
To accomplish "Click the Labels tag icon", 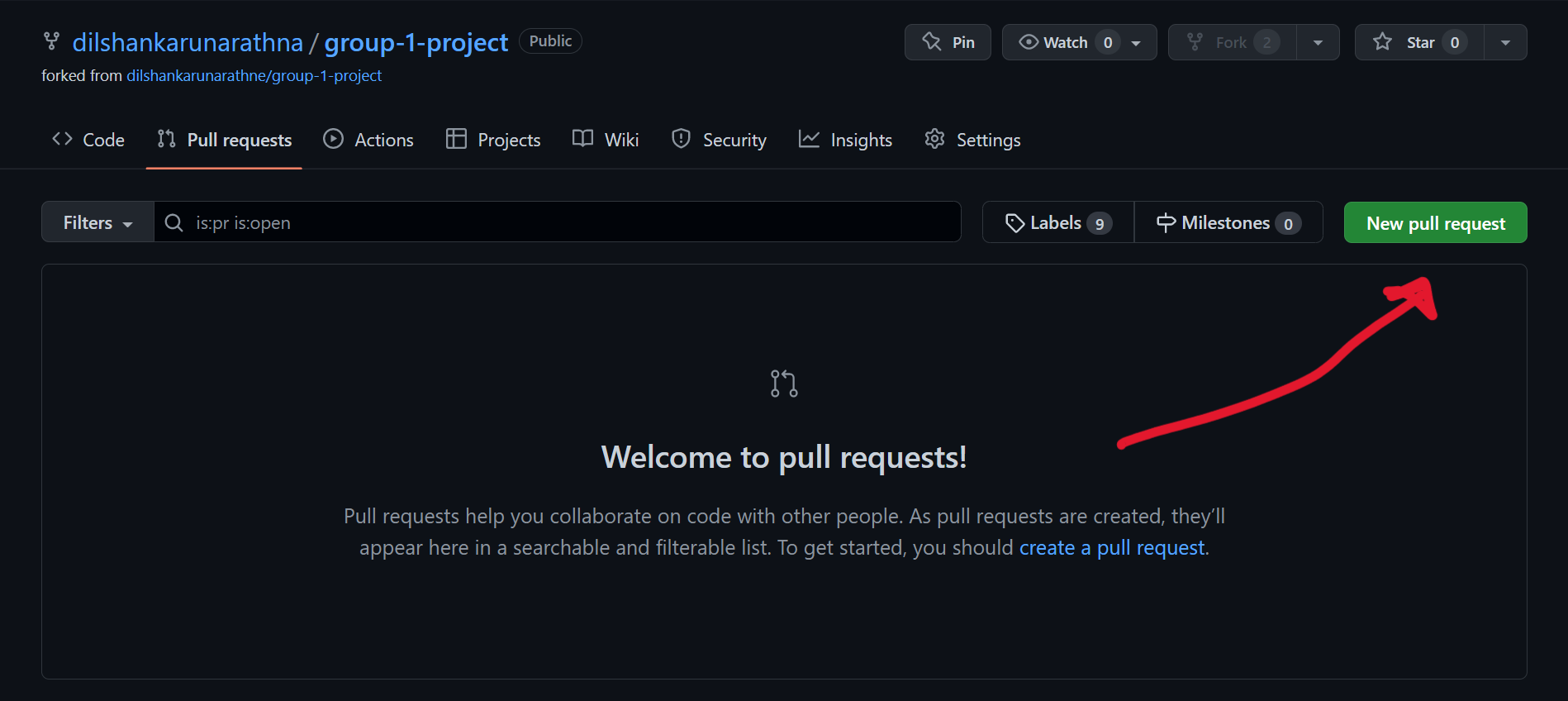I will click(1015, 223).
